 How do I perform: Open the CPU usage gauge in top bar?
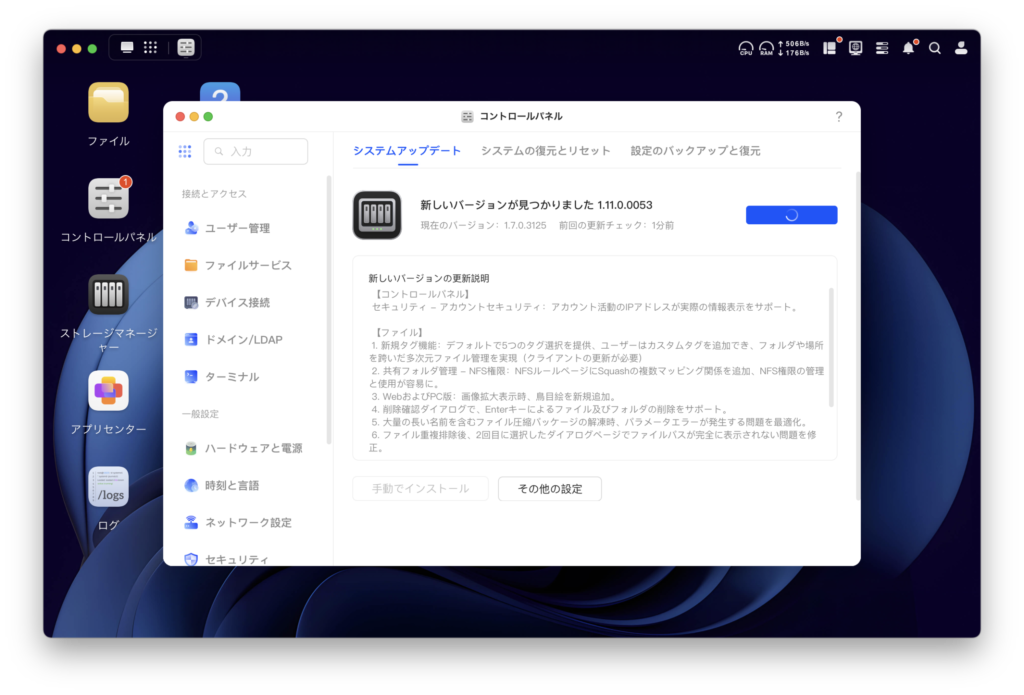(745, 48)
